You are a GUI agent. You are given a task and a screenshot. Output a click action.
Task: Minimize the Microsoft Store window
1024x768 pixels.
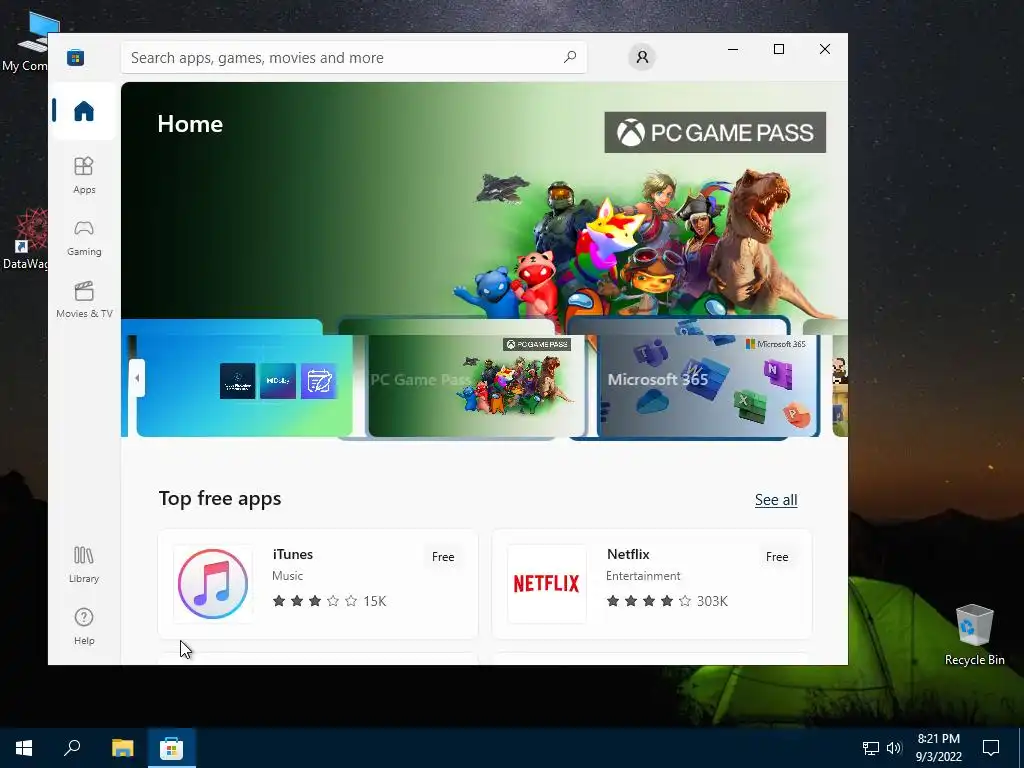733,49
